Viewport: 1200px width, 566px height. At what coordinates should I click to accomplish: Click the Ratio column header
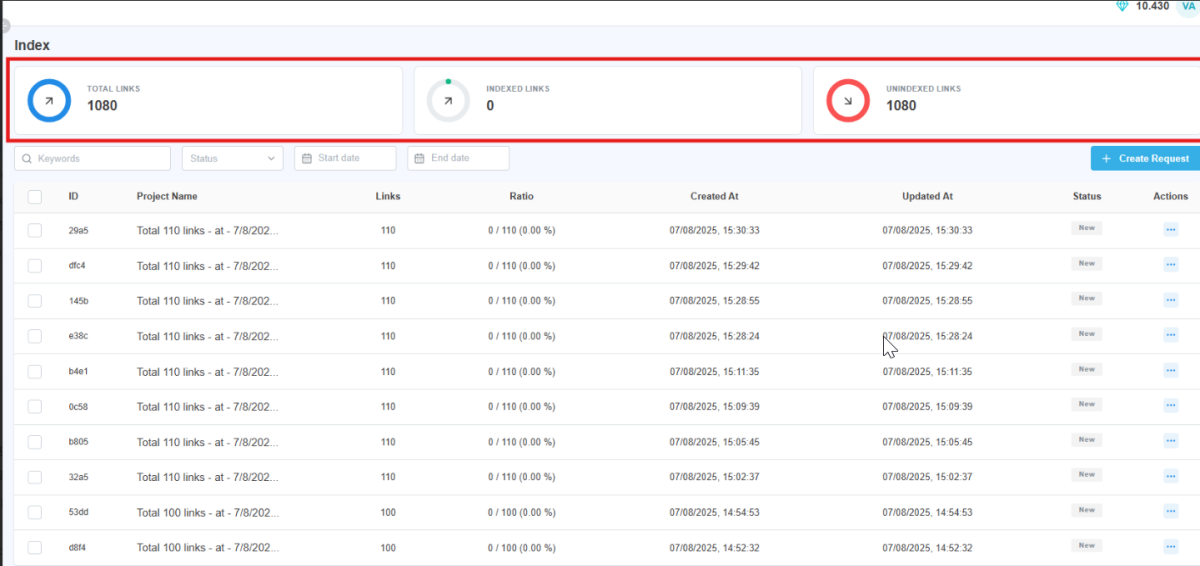tap(521, 197)
